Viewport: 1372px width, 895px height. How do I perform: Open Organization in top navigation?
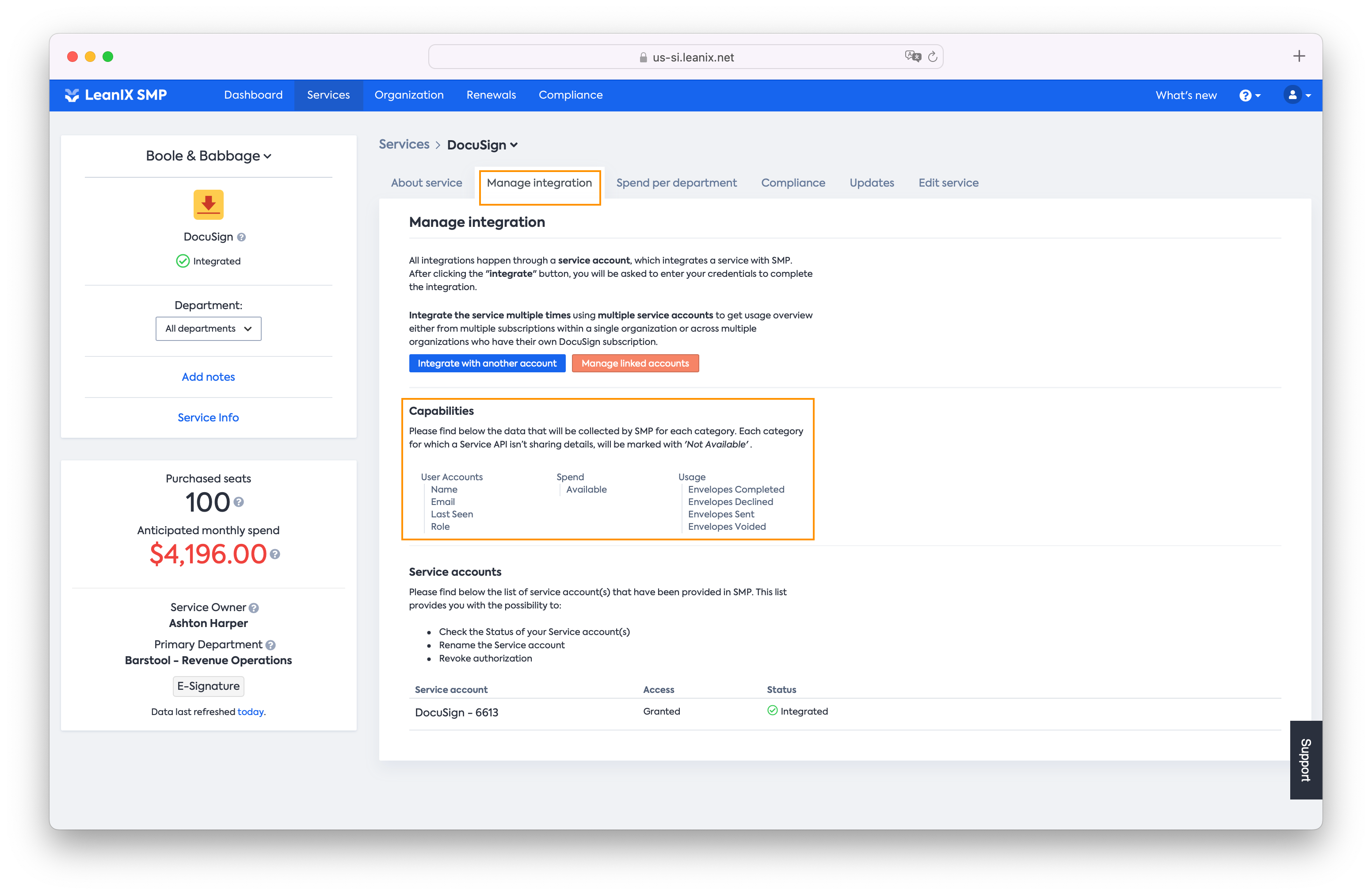pyautogui.click(x=409, y=95)
